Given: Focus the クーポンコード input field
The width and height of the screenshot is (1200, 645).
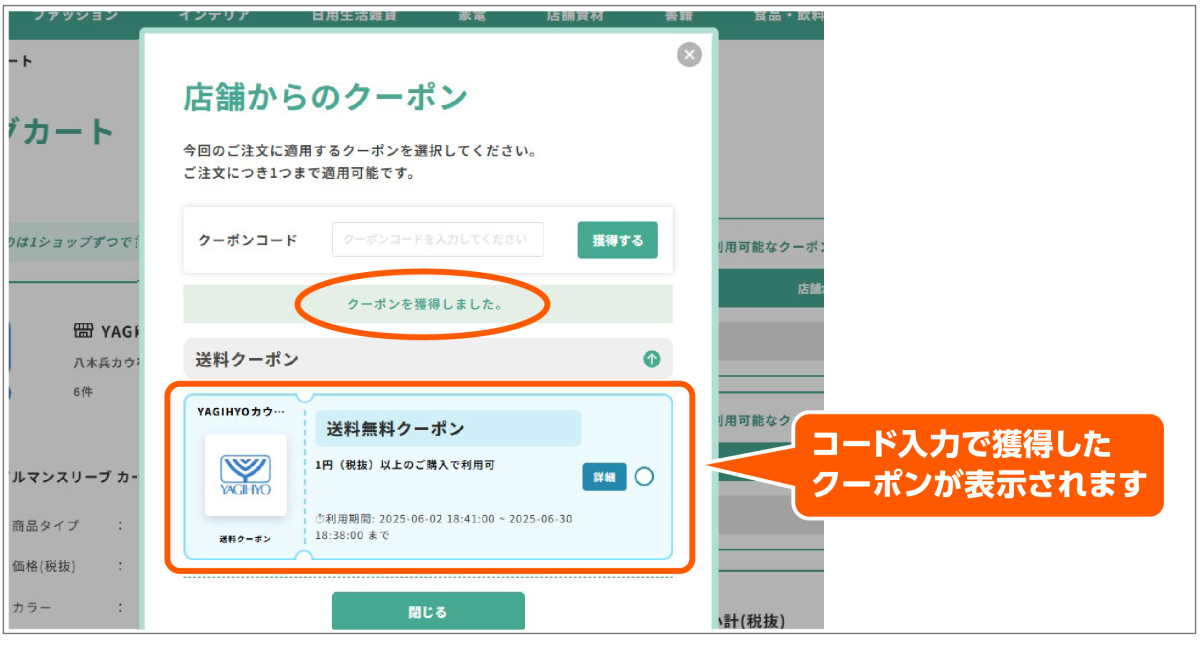Looking at the screenshot, I should coord(437,240).
